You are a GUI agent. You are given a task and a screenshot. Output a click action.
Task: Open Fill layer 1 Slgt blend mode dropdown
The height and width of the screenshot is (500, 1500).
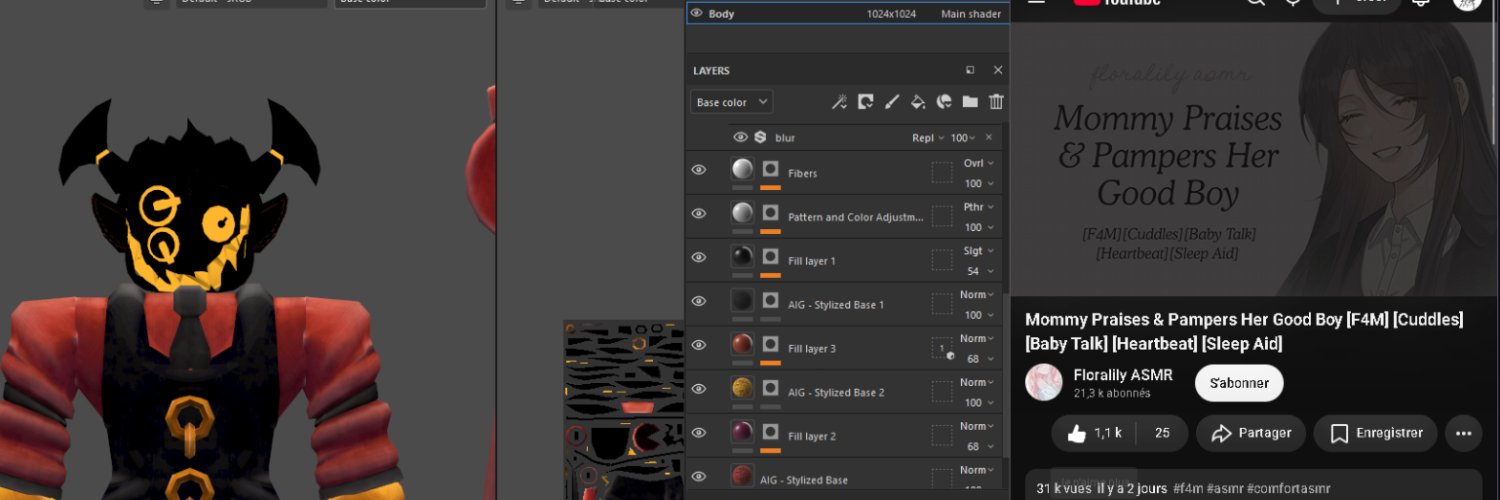tap(979, 251)
